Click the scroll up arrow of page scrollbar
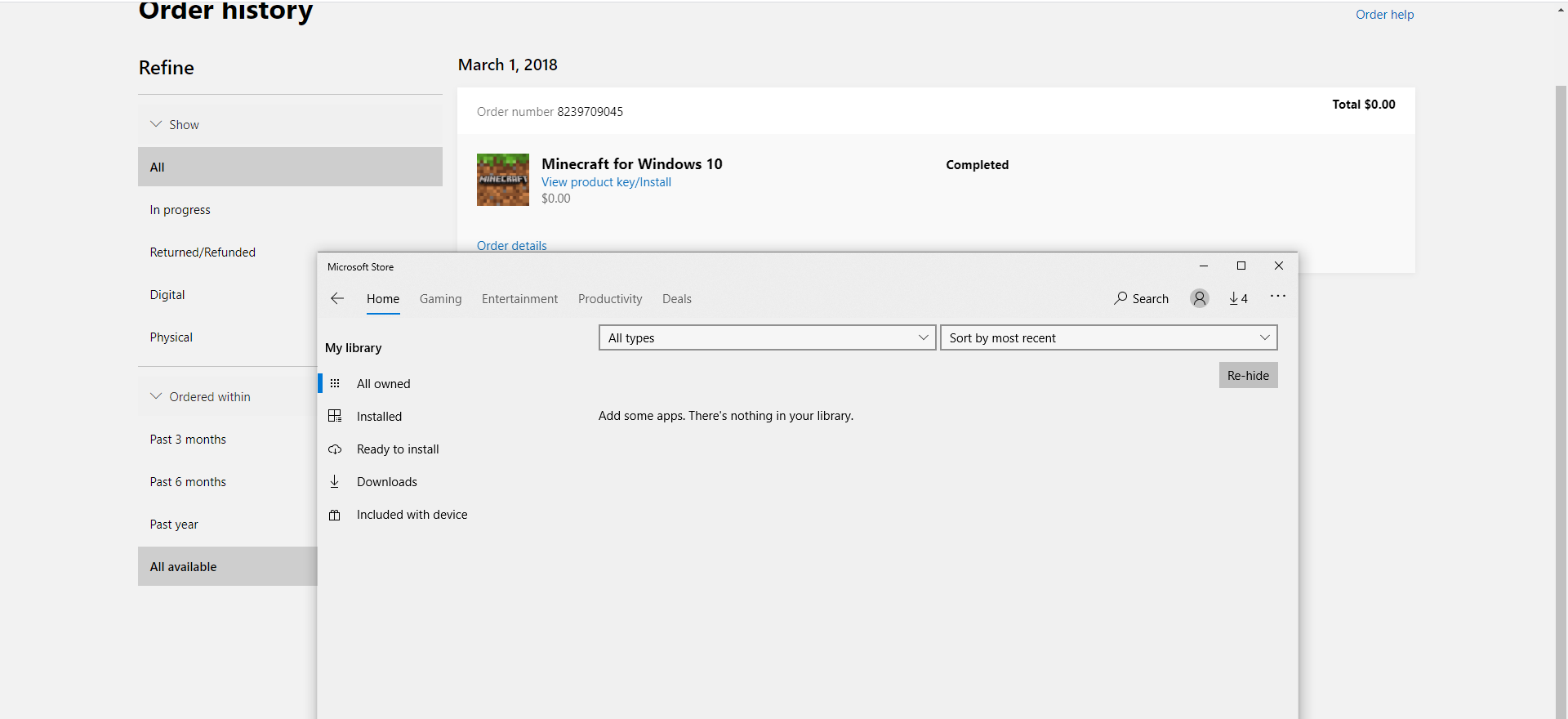Viewport: 1568px width, 719px height. click(1561, 10)
